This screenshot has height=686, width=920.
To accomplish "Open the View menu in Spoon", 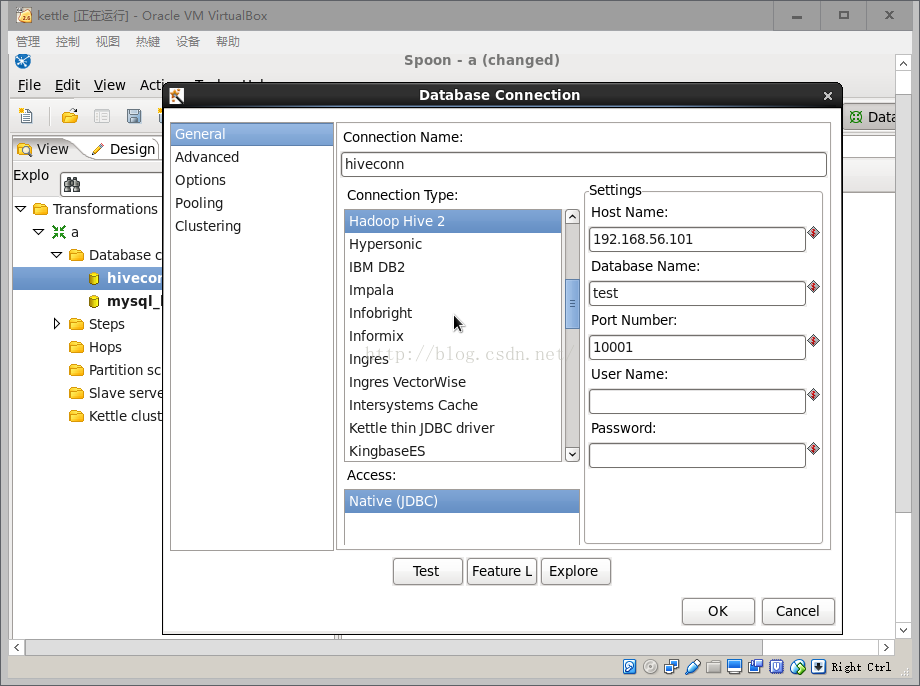I will (110, 85).
